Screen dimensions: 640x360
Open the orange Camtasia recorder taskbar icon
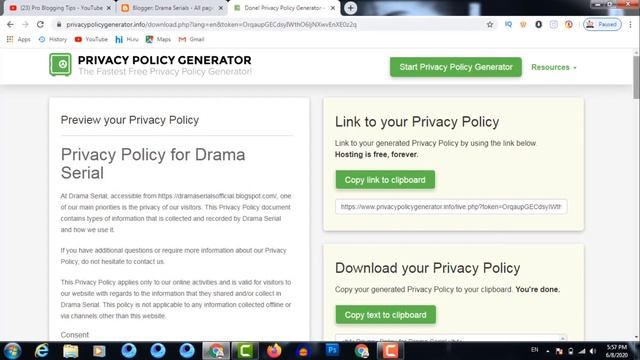pos(390,351)
